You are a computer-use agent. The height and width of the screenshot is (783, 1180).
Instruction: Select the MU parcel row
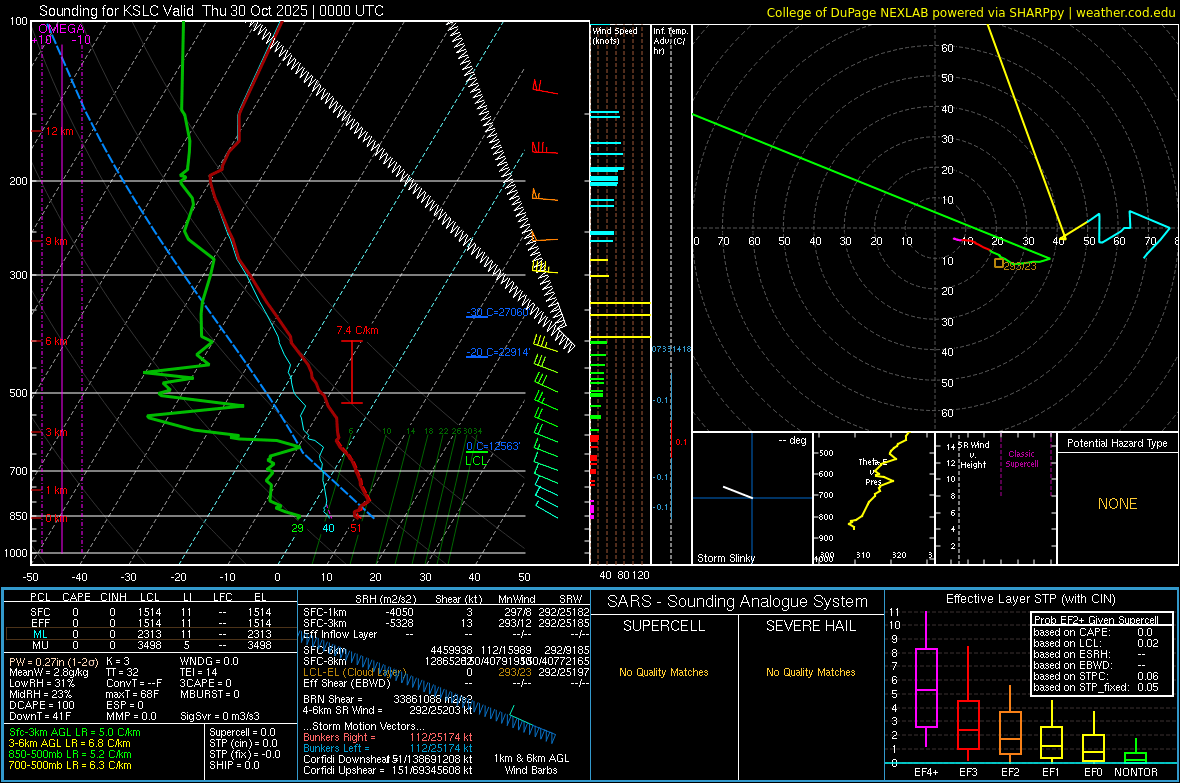(151, 645)
